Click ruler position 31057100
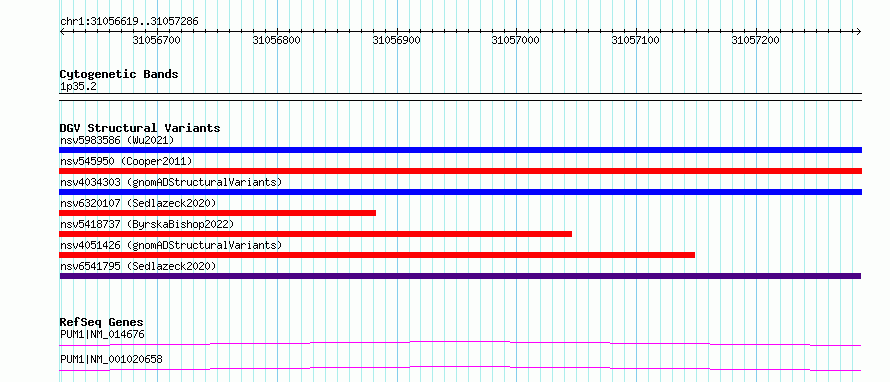Screen dimensions: 890x382 coord(636,40)
